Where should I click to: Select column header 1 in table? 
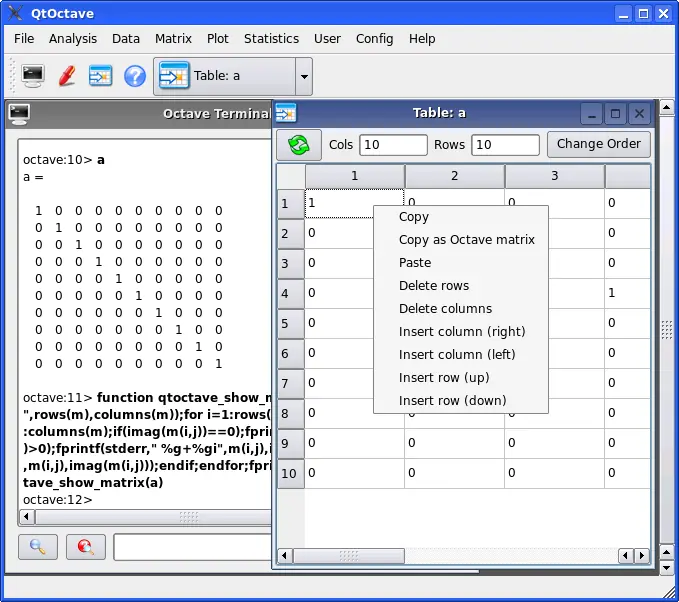coord(355,176)
